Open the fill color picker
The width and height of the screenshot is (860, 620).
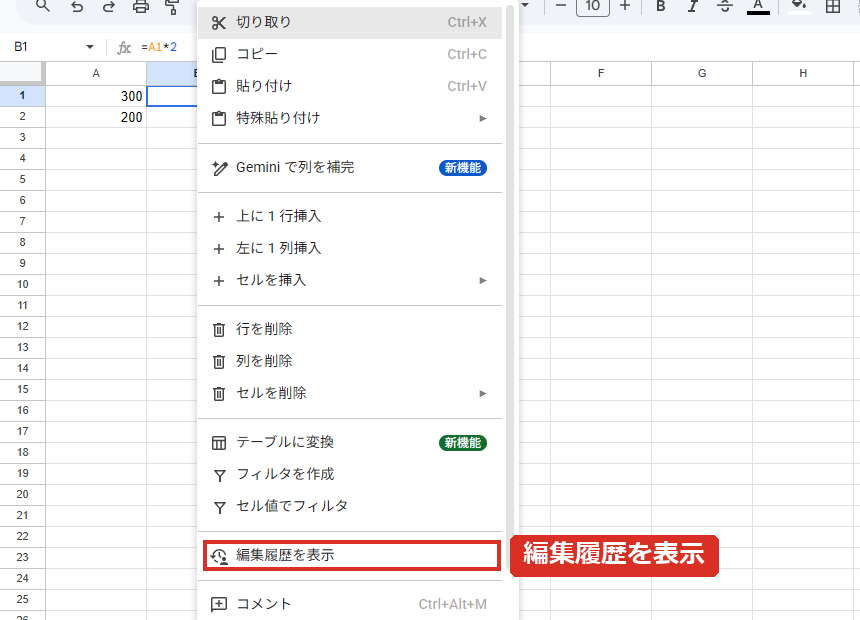[800, 7]
